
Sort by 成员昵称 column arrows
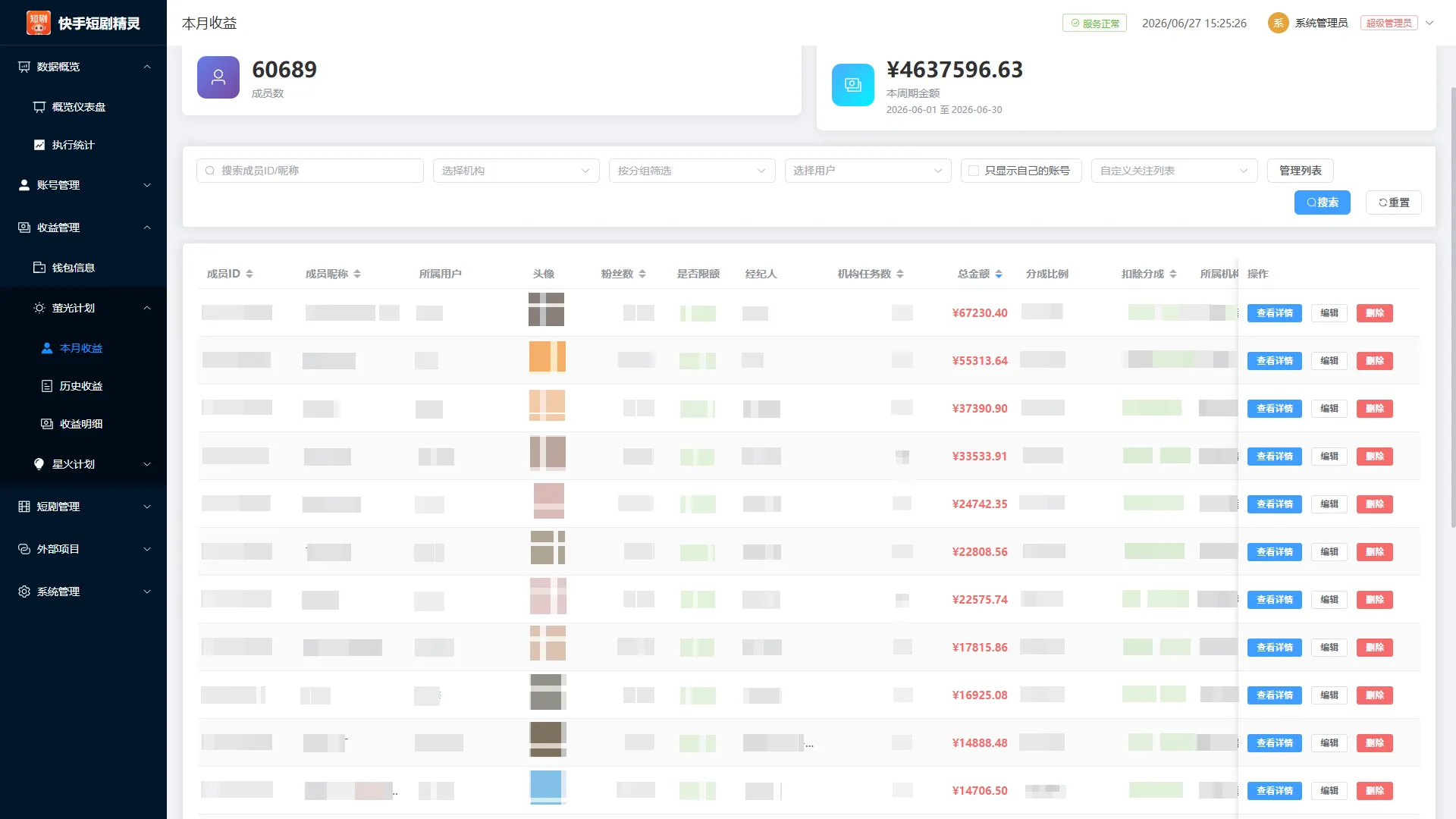click(357, 274)
